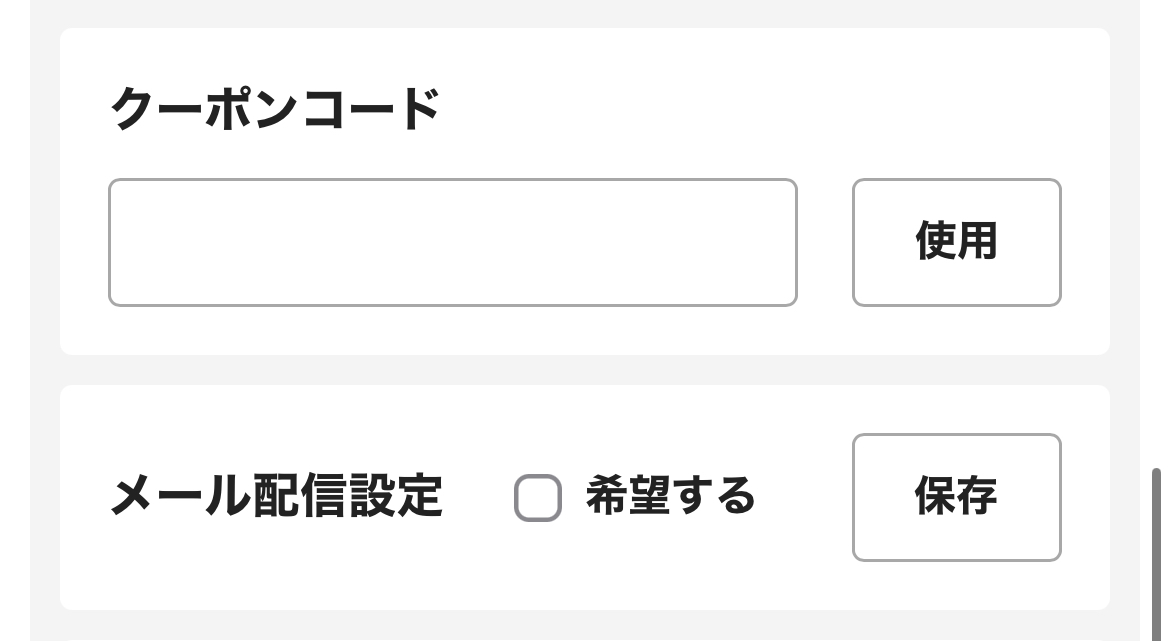The height and width of the screenshot is (641, 1170).
Task: Enable the 希望する checkbox
Action: pos(538,498)
